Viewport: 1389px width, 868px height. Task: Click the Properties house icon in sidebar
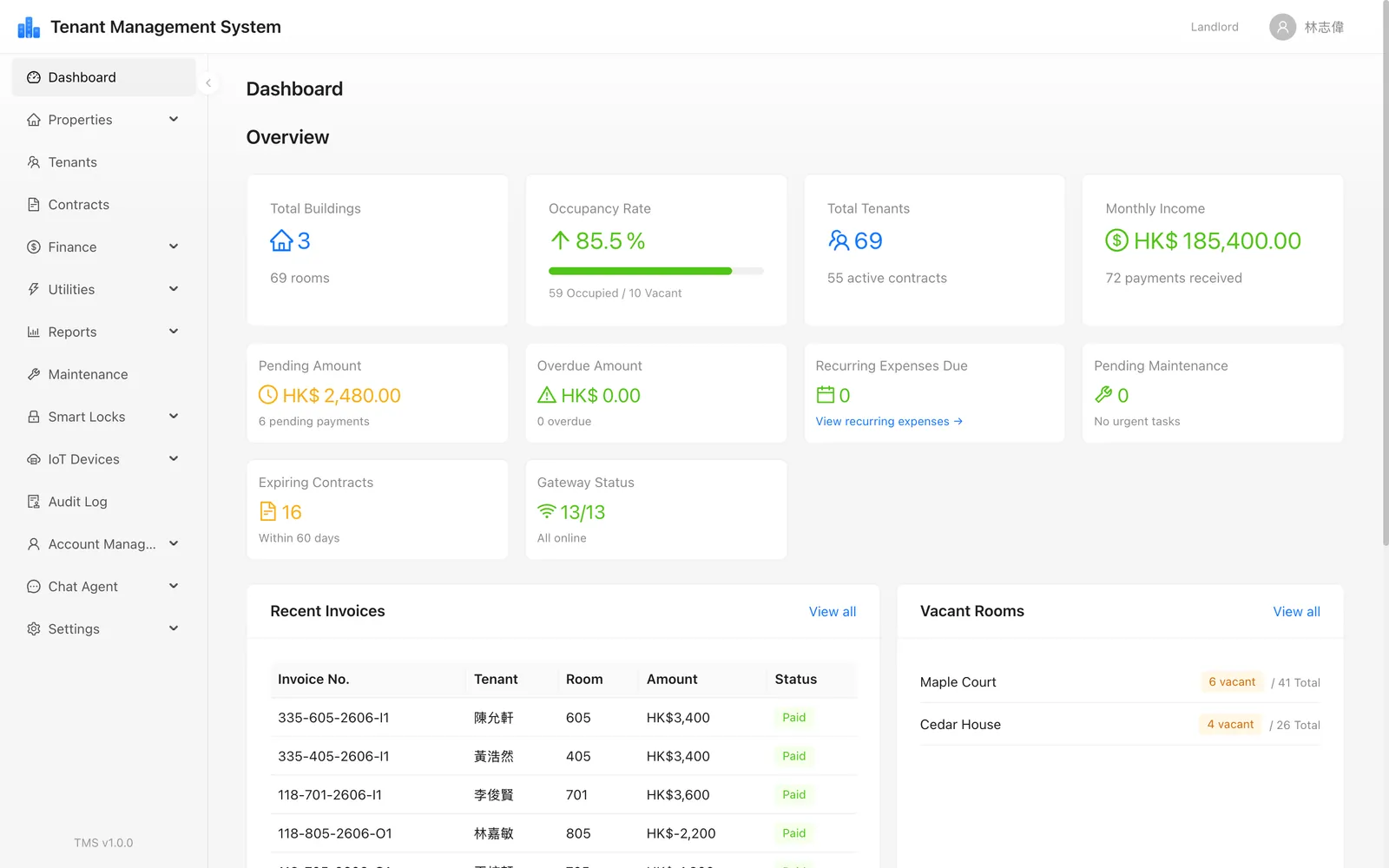[x=34, y=120]
